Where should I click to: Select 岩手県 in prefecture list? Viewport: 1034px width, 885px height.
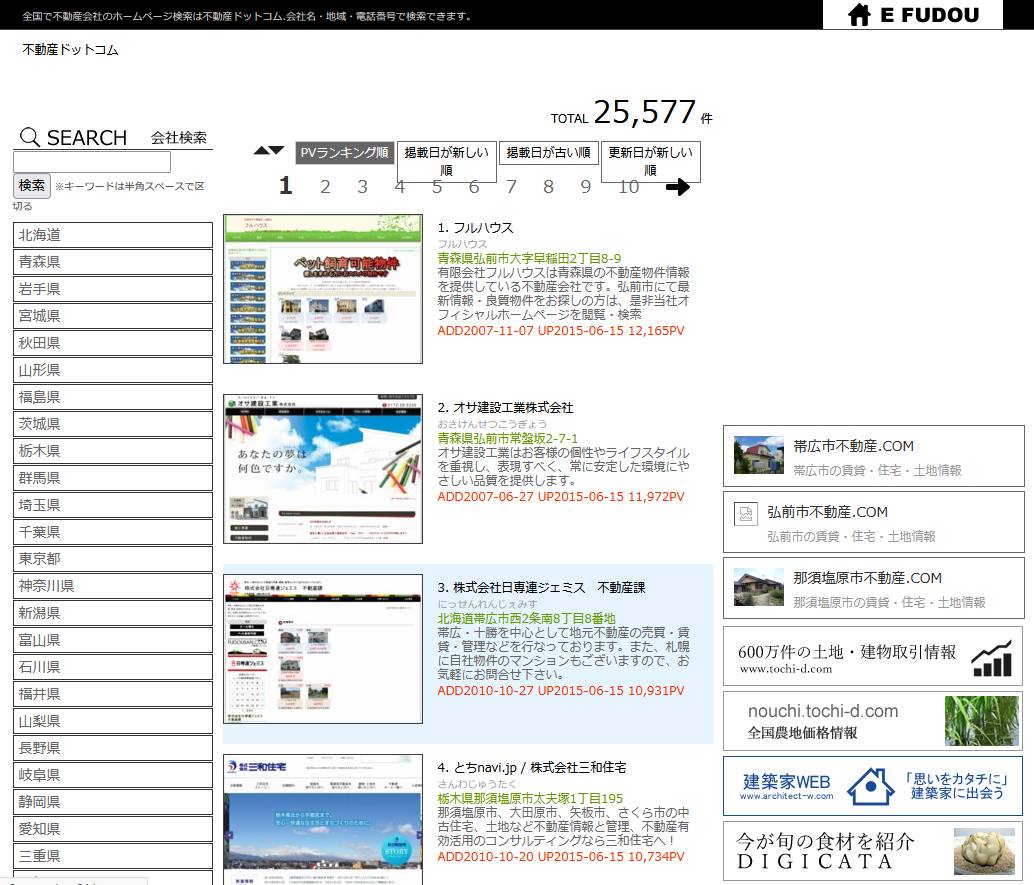tap(113, 289)
